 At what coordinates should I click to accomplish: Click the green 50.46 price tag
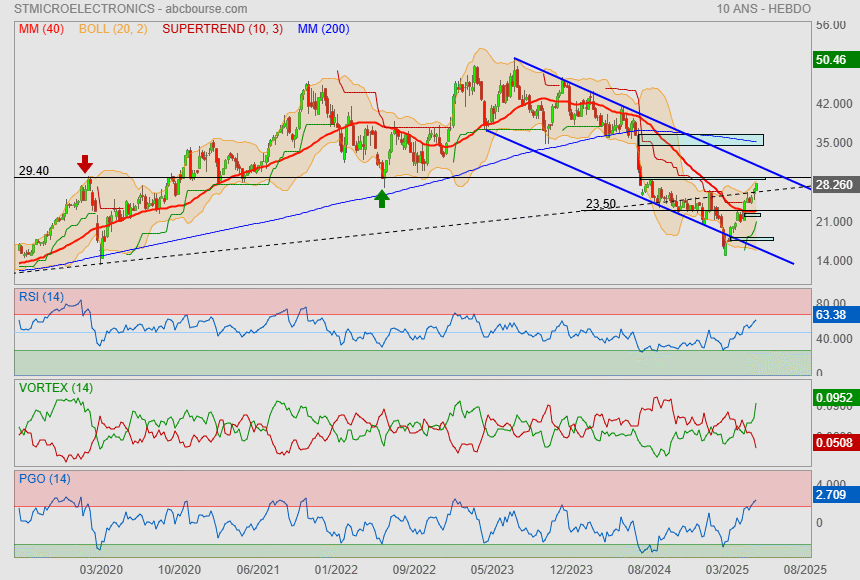point(836,60)
